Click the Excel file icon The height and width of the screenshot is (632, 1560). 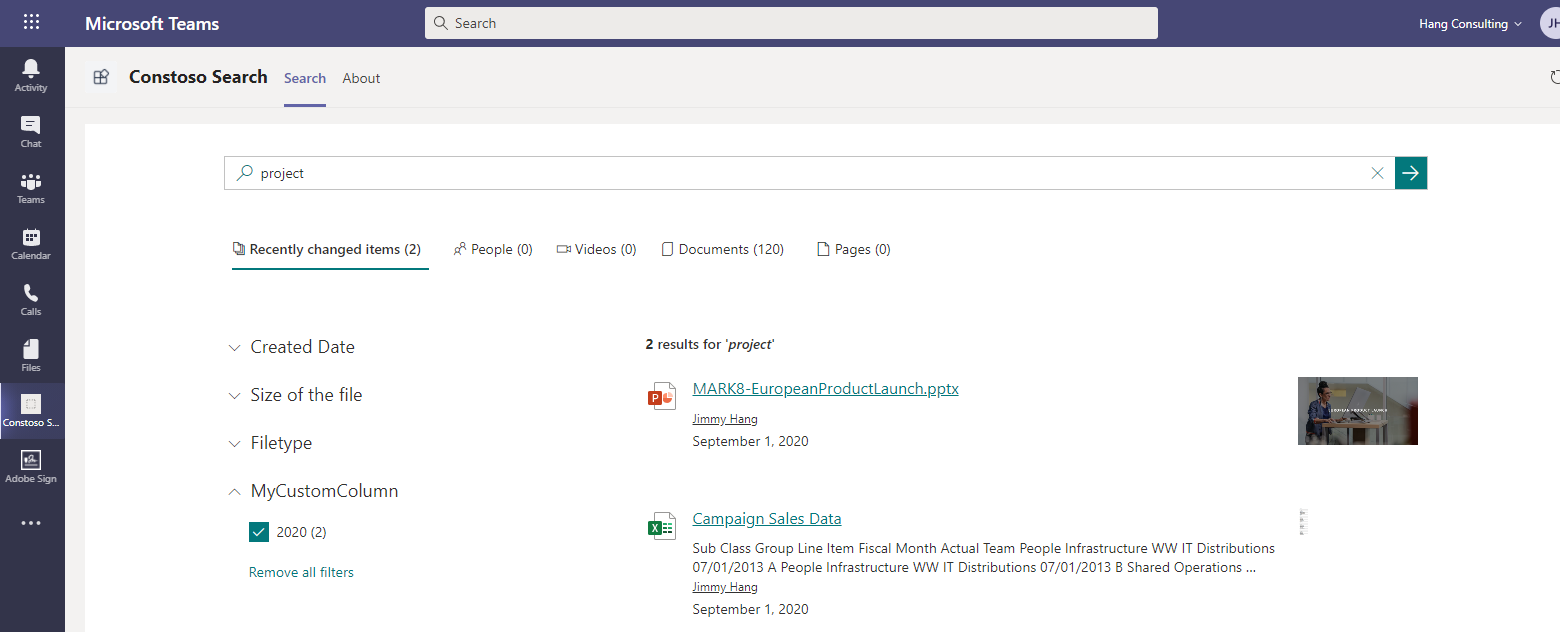click(661, 526)
